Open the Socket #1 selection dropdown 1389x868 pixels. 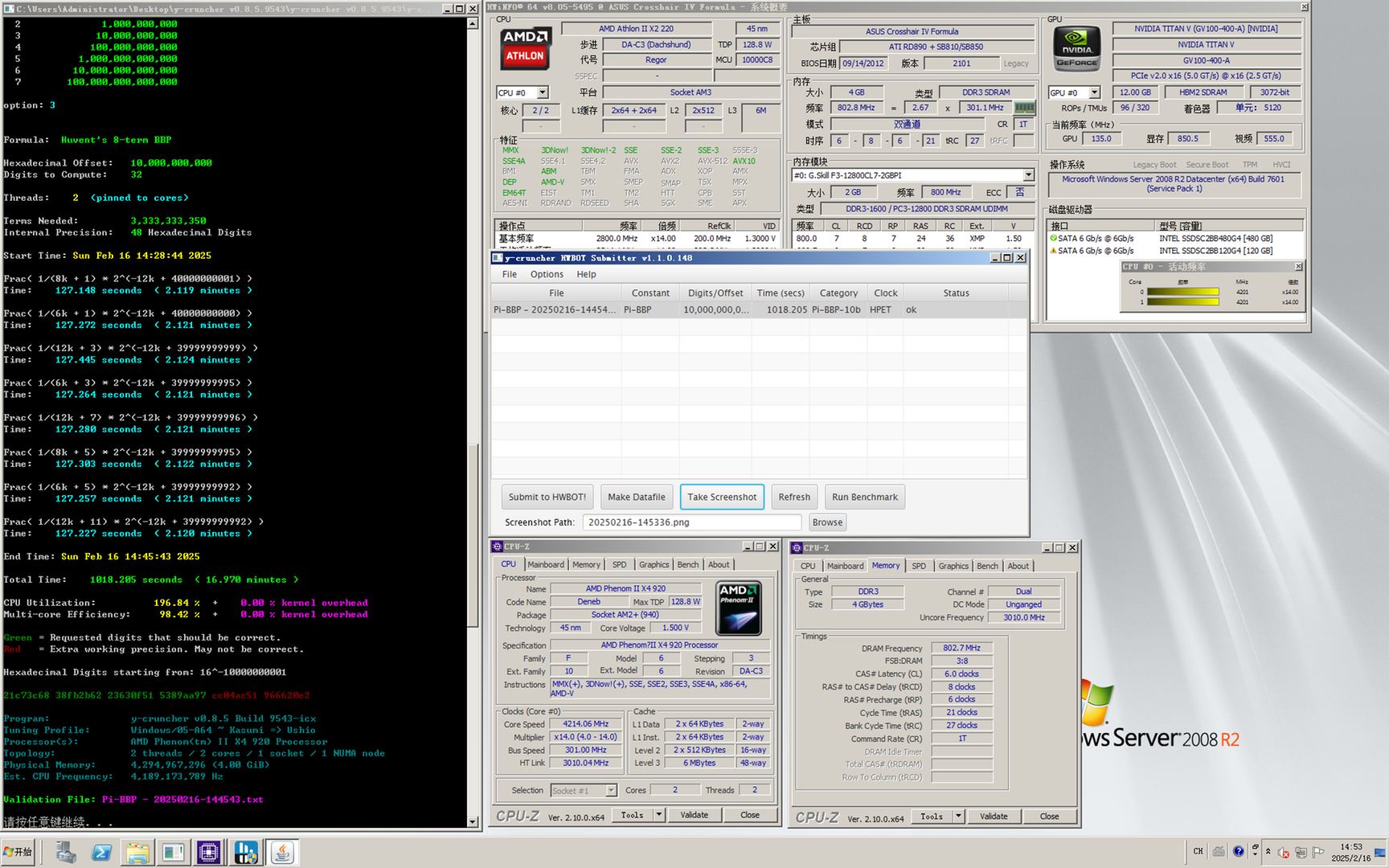[x=611, y=791]
